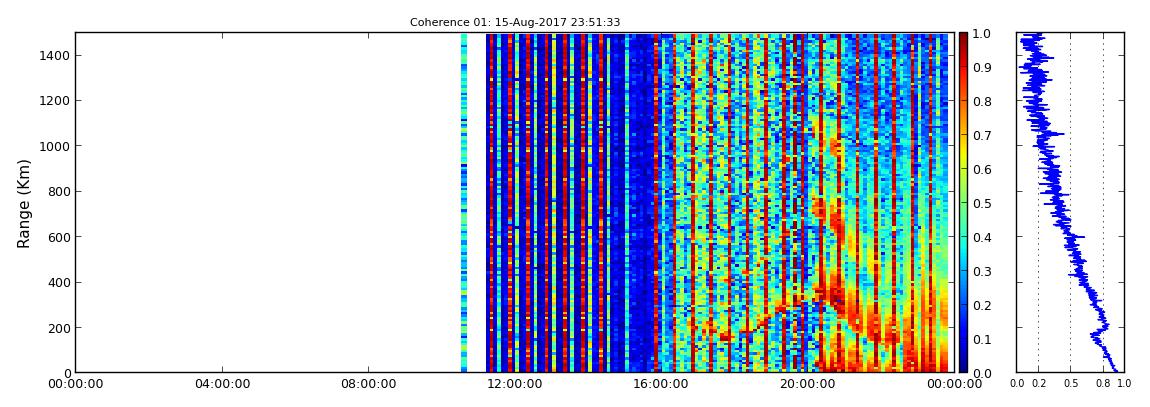Click the colorbar's 0.6 label

point(981,169)
